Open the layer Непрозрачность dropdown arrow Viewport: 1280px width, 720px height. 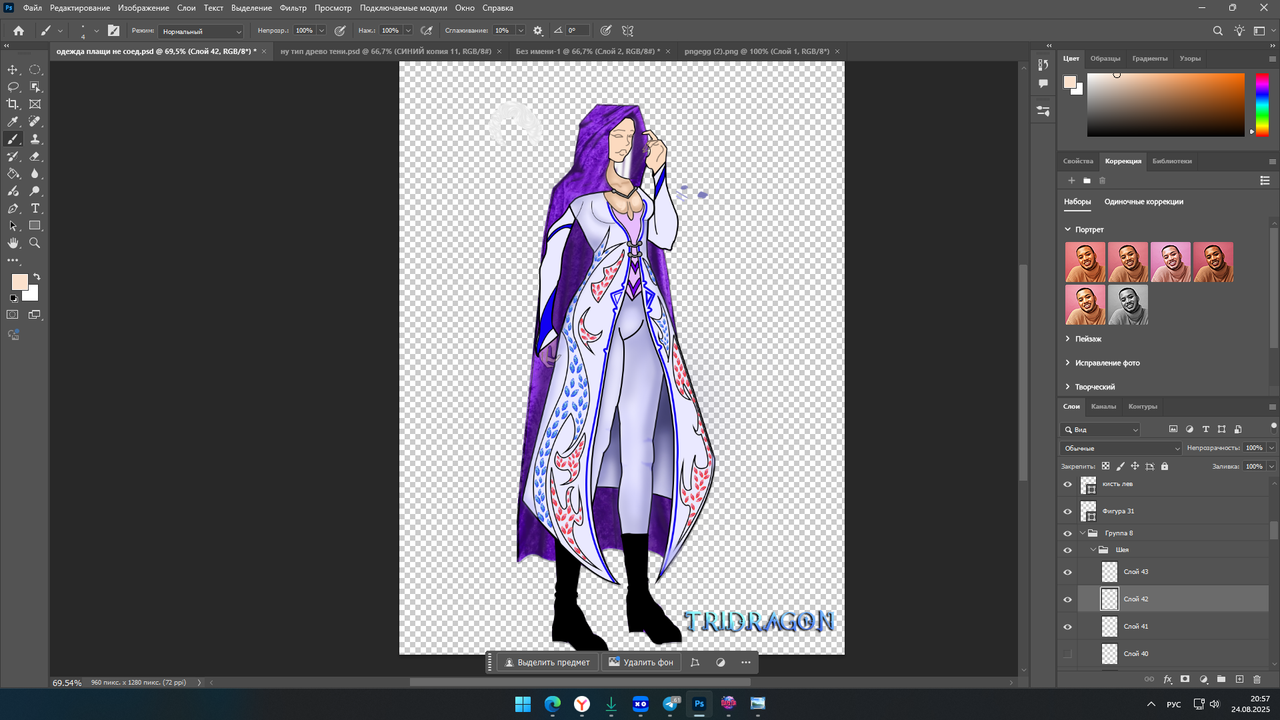tap(1270, 448)
